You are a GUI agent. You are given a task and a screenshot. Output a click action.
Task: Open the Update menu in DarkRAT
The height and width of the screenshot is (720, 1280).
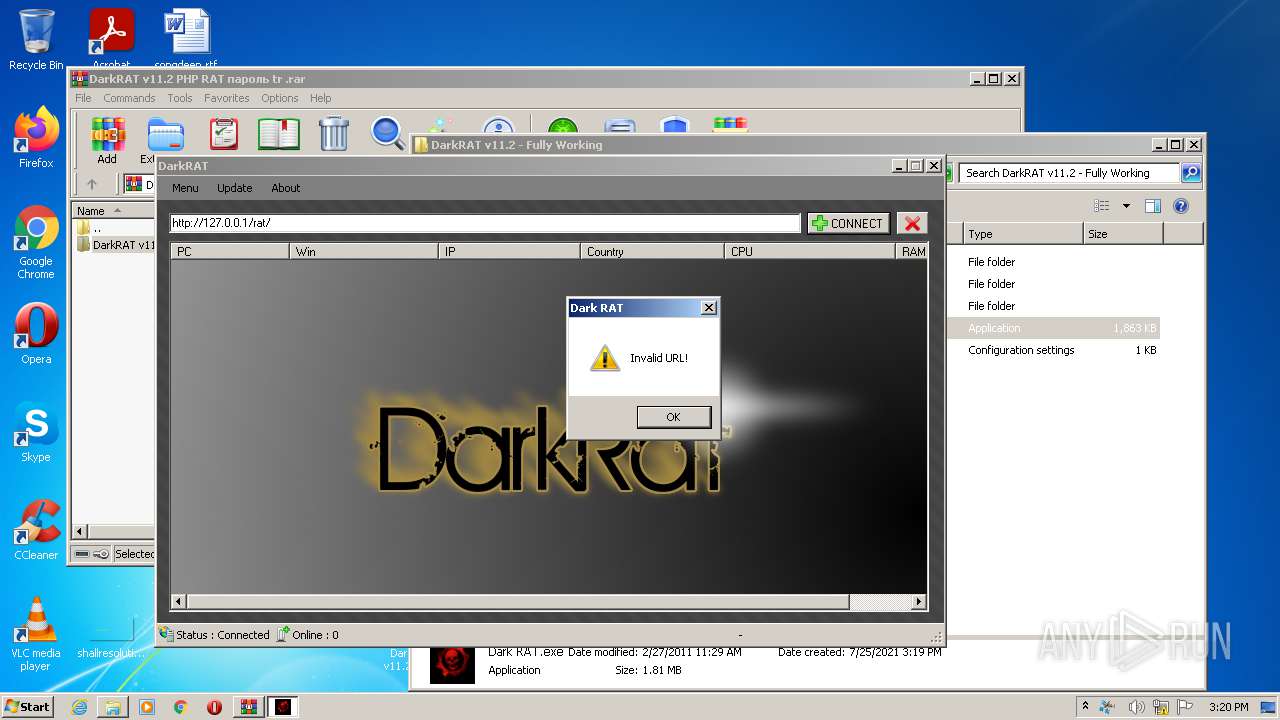235,188
